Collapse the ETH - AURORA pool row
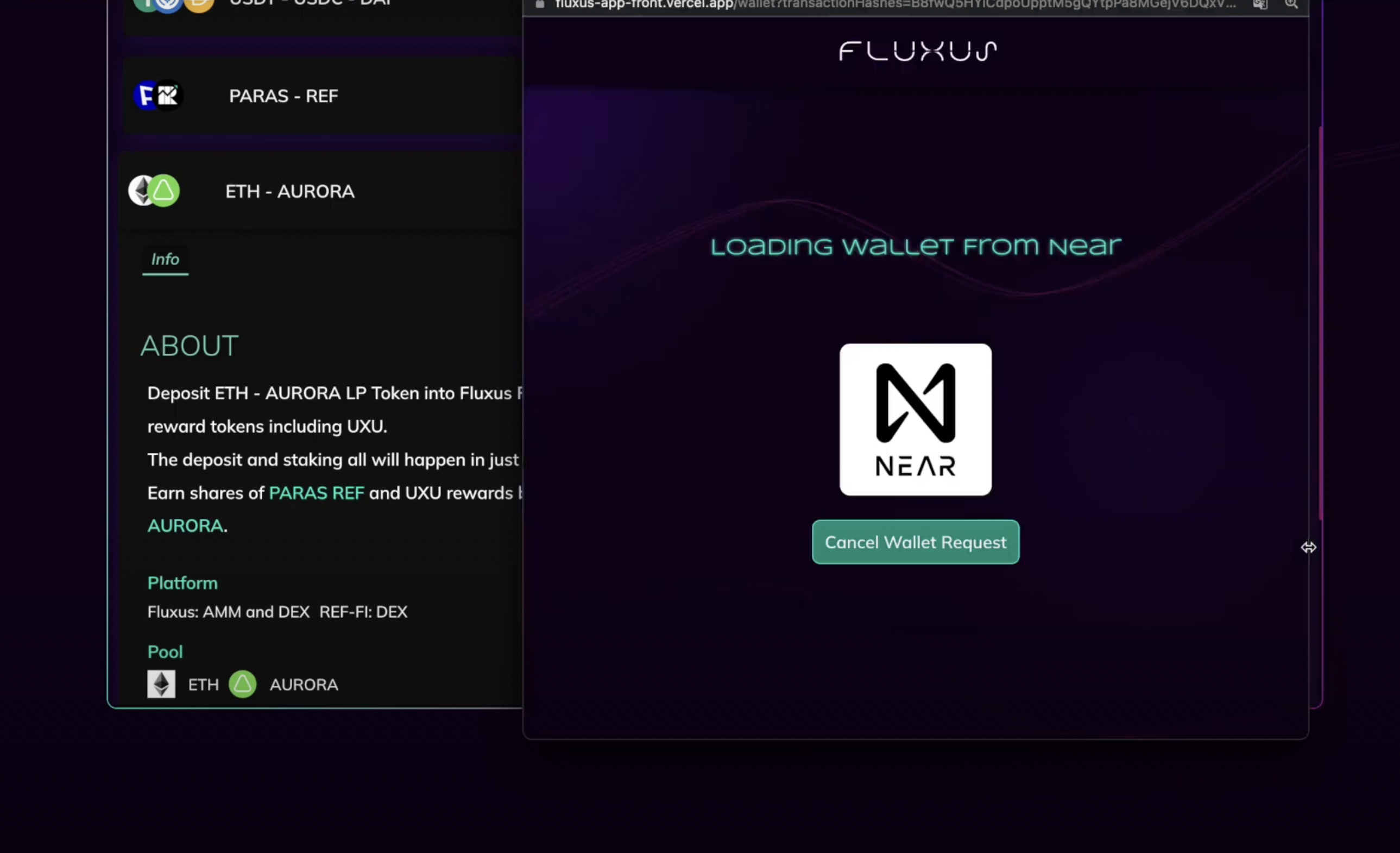 point(289,191)
